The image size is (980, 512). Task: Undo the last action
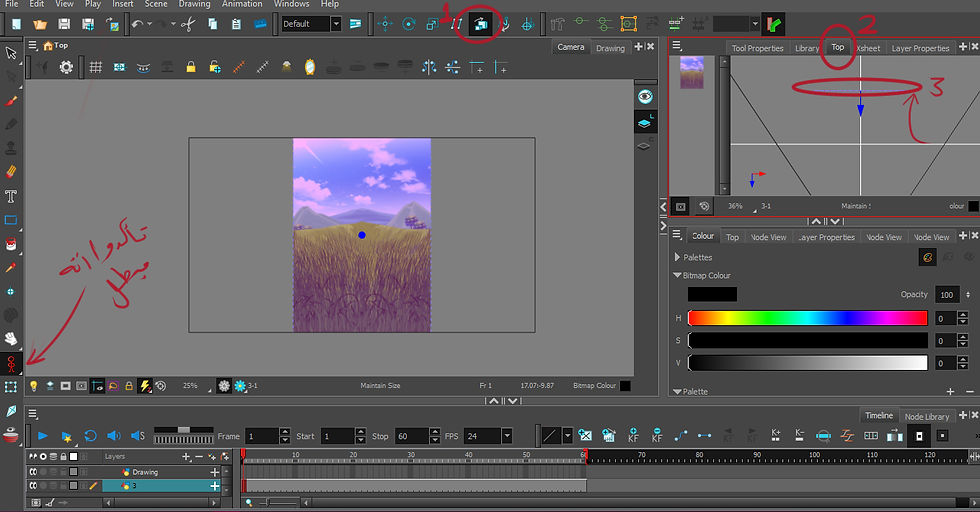pos(137,24)
